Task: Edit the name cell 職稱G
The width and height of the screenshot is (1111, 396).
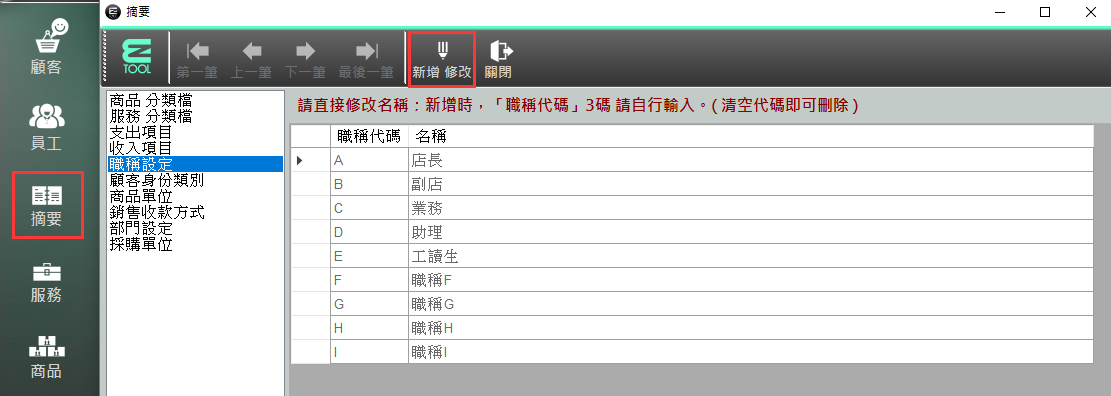Action: pyautogui.click(x=751, y=305)
